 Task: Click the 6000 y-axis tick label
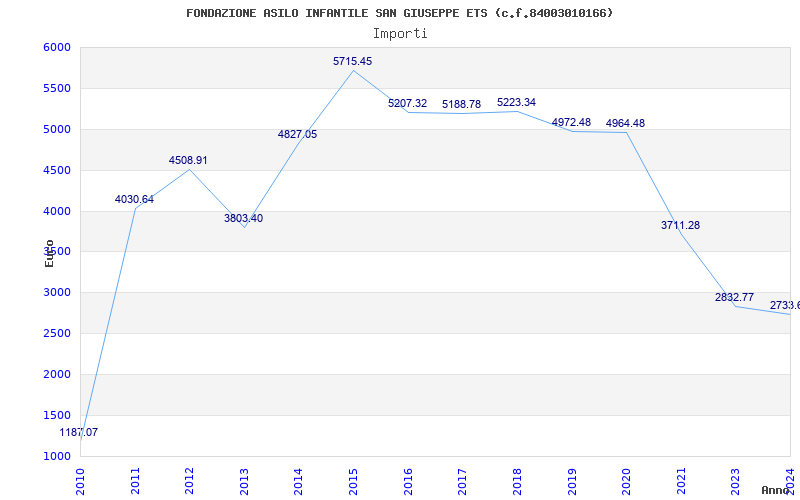pos(57,47)
